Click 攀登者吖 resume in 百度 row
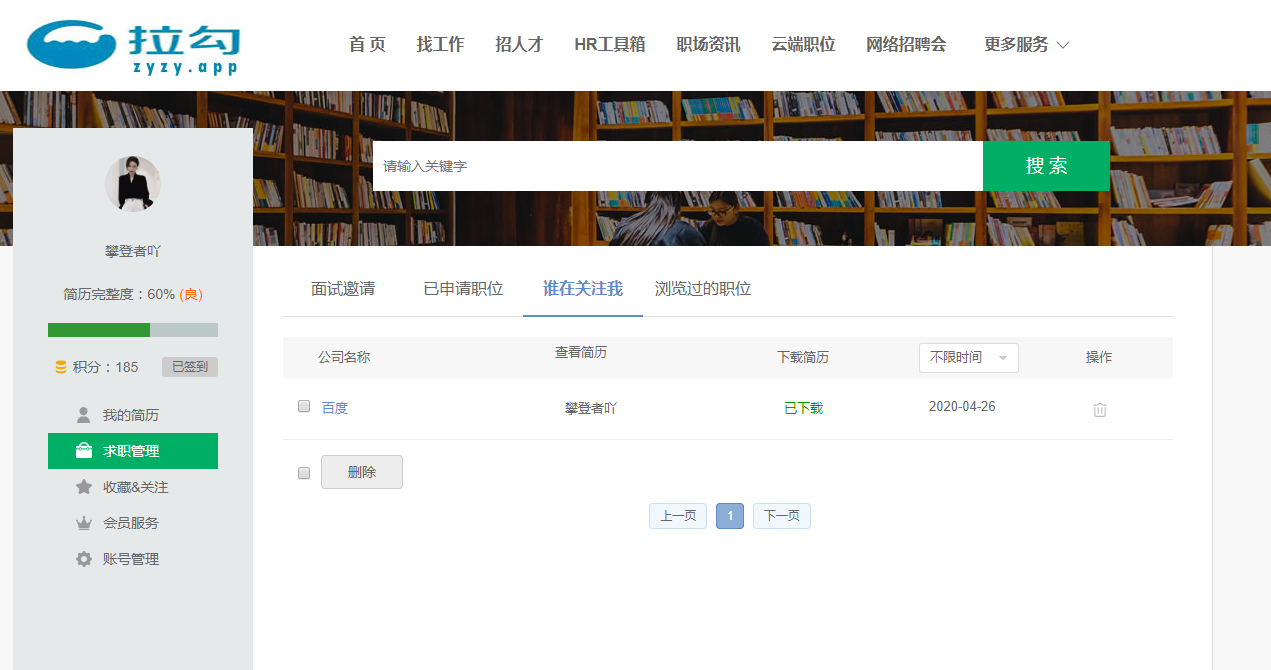The height and width of the screenshot is (670, 1271). coord(591,408)
